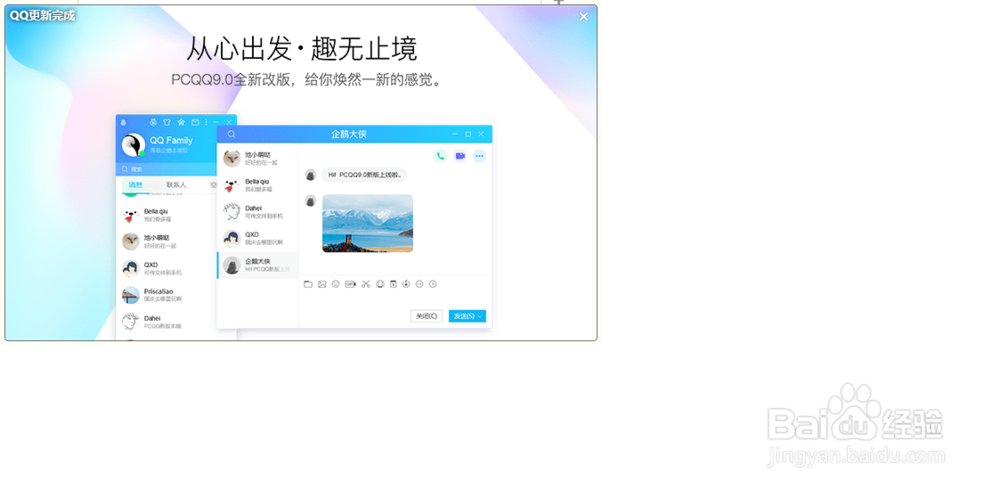
Task: Click the search field in QQ Family panel
Action: 167,169
